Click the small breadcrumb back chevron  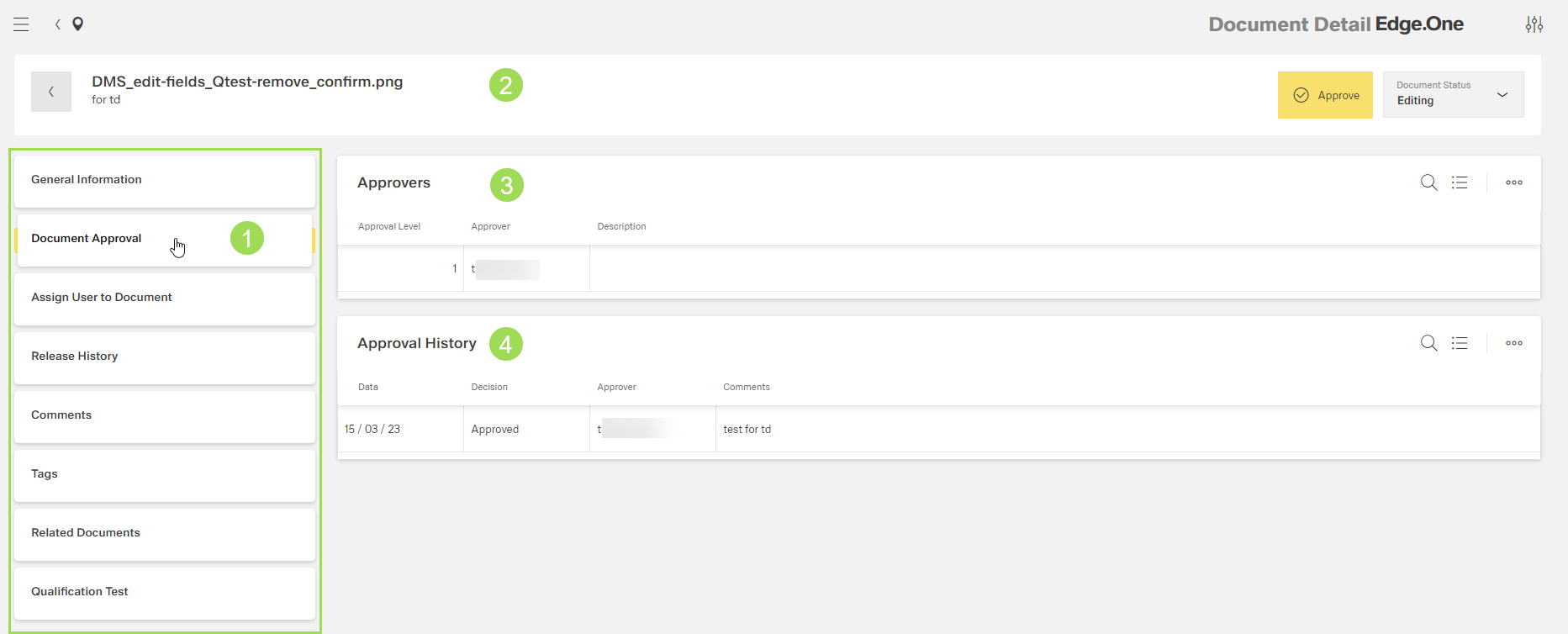(x=58, y=24)
